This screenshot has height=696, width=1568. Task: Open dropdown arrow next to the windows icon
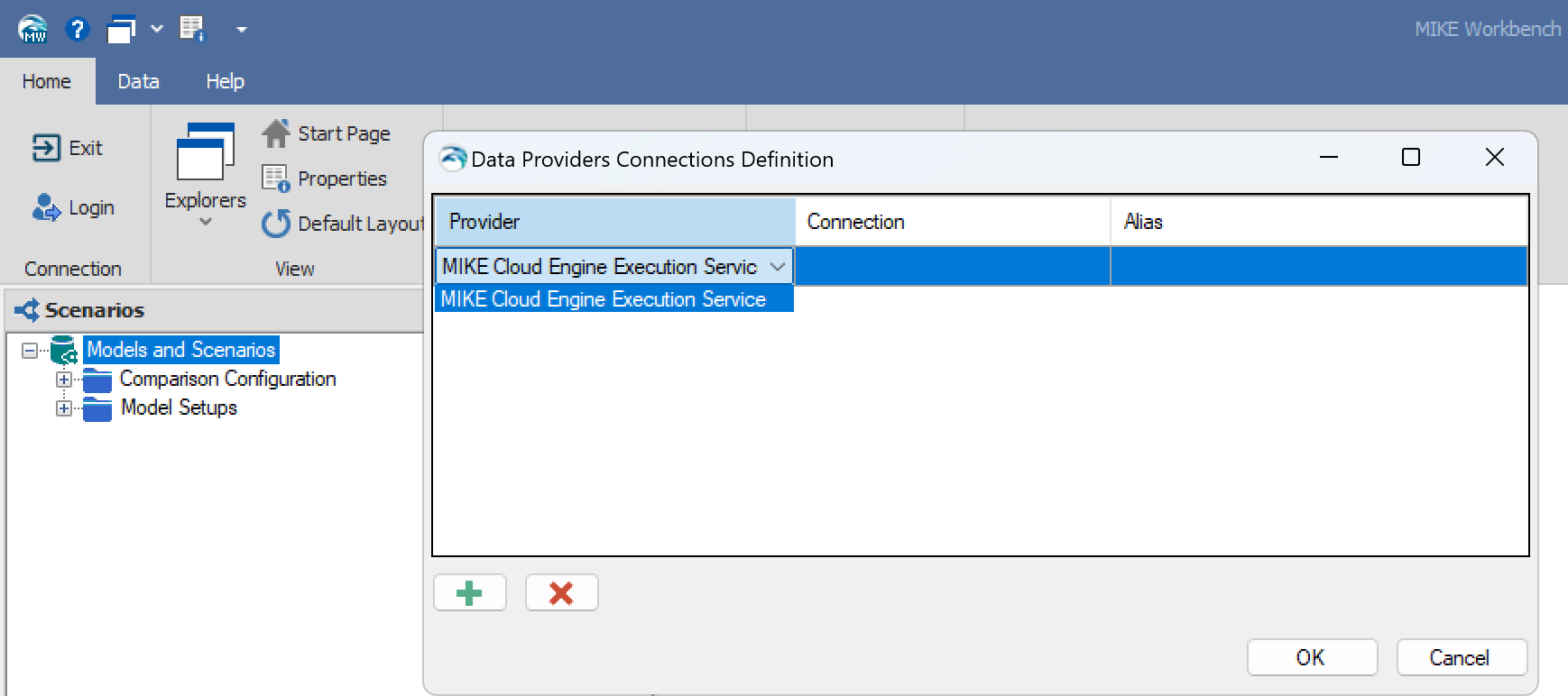click(x=156, y=29)
